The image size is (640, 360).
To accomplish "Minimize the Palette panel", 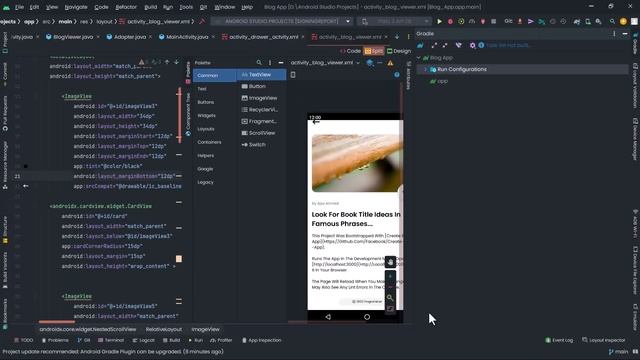I will [281, 62].
